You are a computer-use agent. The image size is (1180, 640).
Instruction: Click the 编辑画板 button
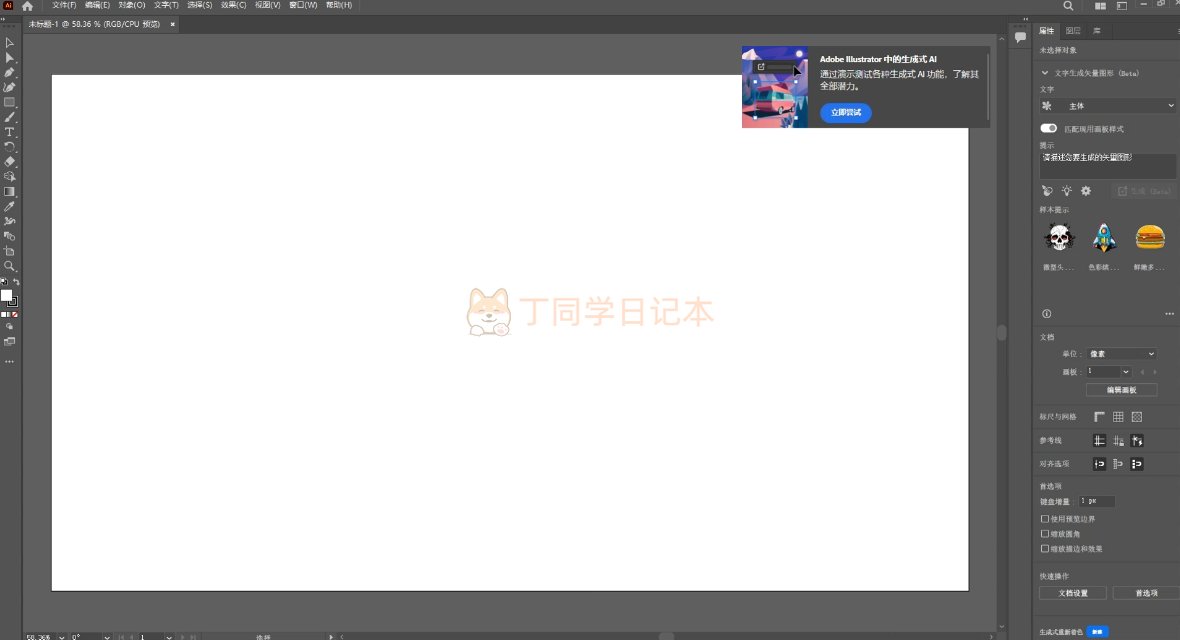1121,390
